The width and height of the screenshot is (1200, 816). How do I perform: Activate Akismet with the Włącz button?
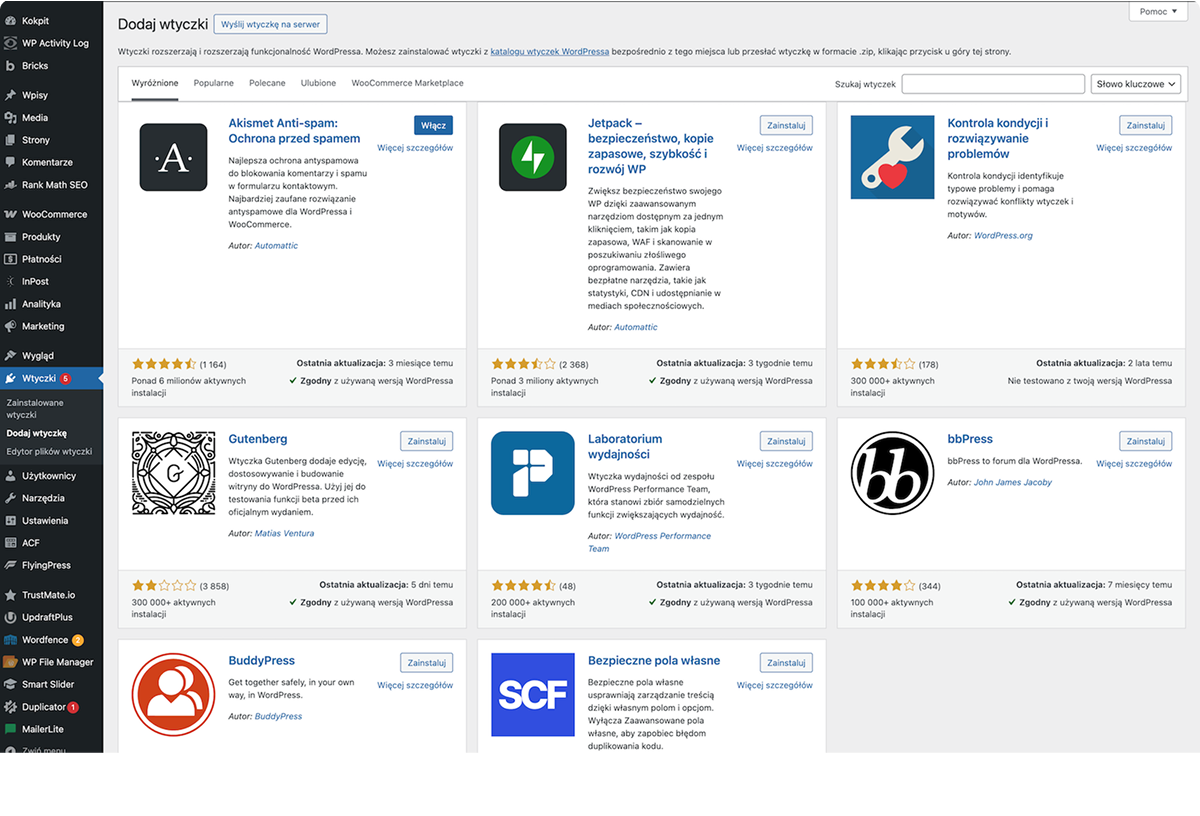pos(433,125)
